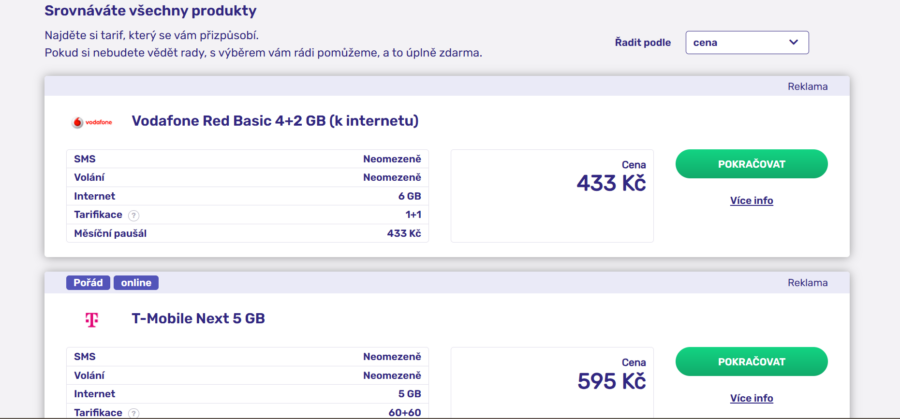The width and height of the screenshot is (900, 419).
Task: Select the Vodafone Internet 6 GB row
Action: tap(247, 196)
